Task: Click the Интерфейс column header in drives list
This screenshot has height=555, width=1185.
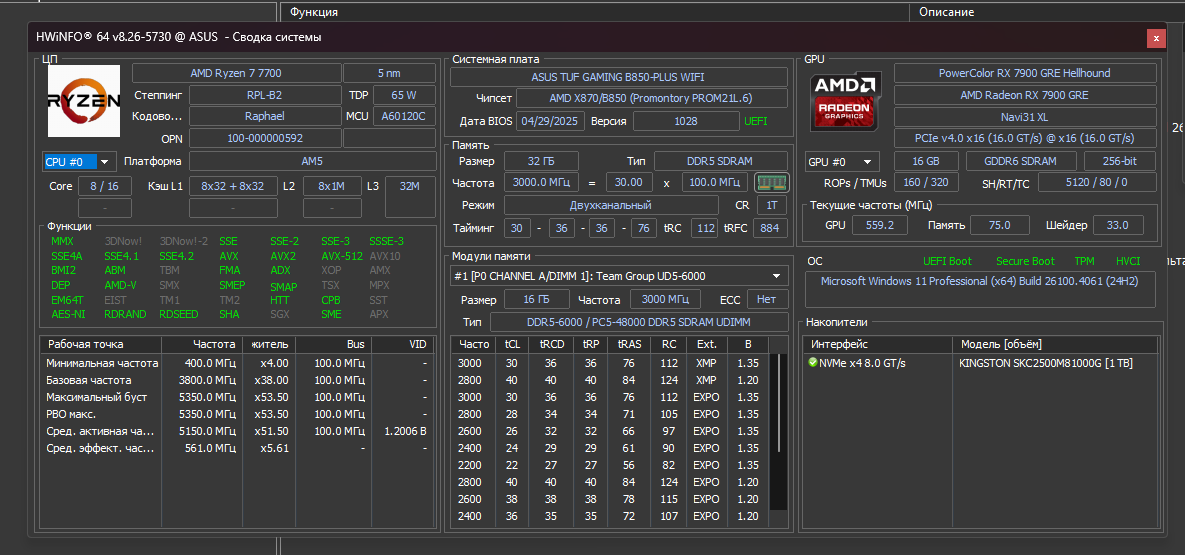Action: [x=877, y=344]
